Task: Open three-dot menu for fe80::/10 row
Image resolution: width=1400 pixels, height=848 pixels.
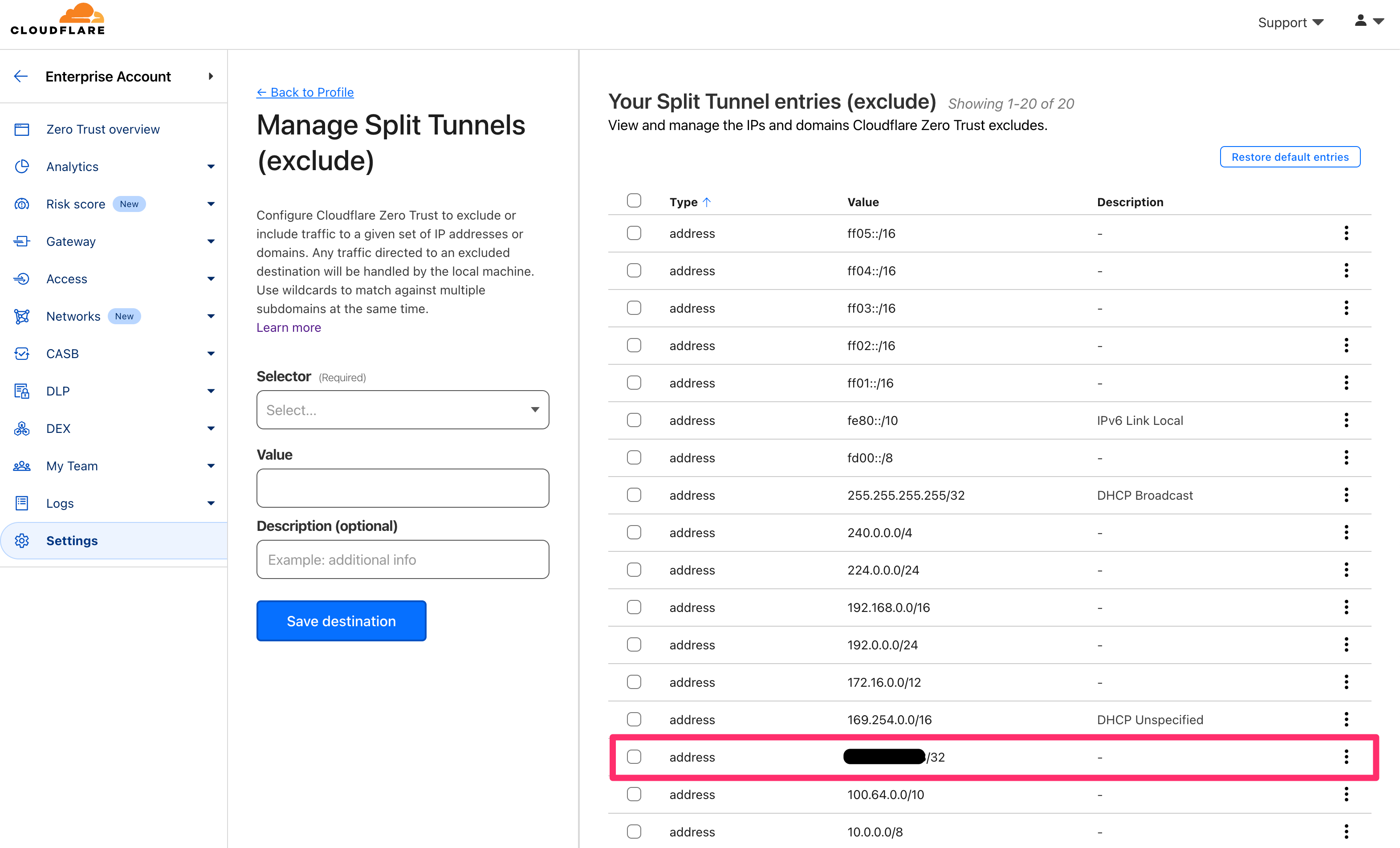Action: pos(1346,420)
